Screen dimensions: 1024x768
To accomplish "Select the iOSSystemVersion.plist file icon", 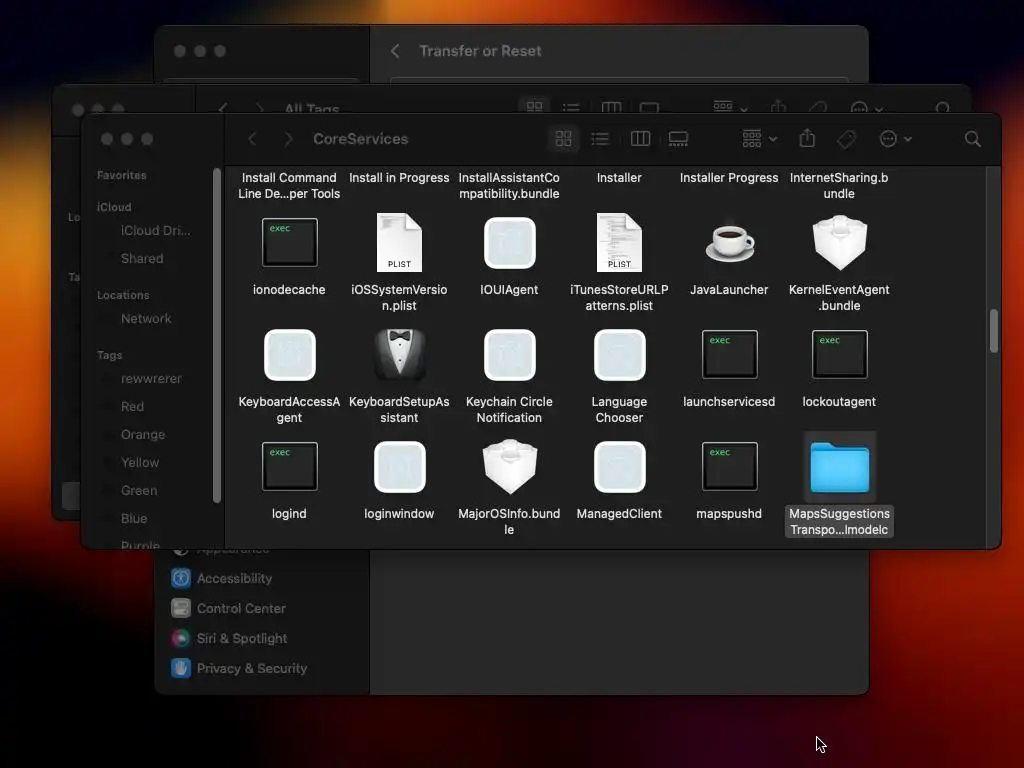I will [399, 242].
